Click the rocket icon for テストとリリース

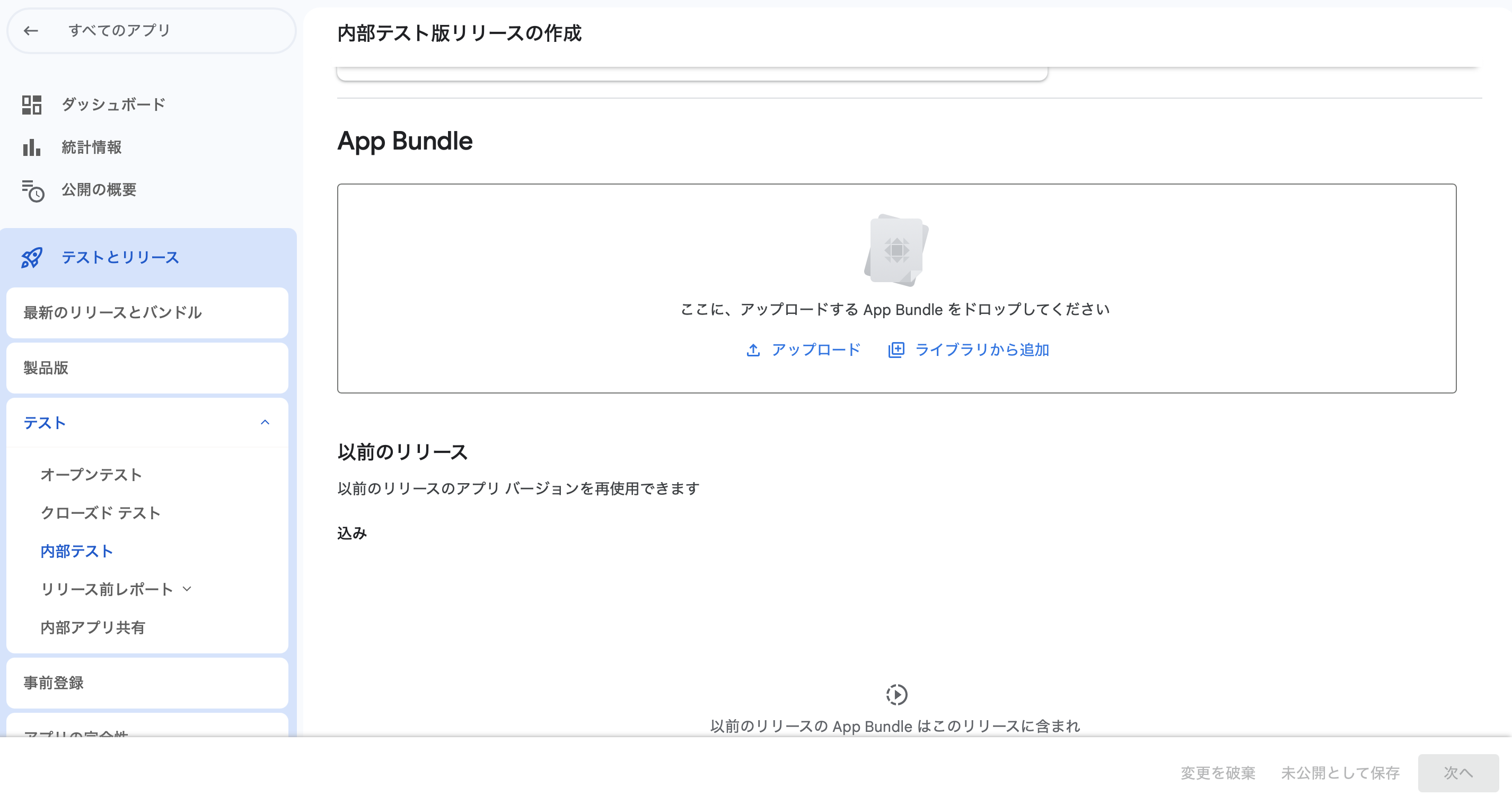(32, 258)
